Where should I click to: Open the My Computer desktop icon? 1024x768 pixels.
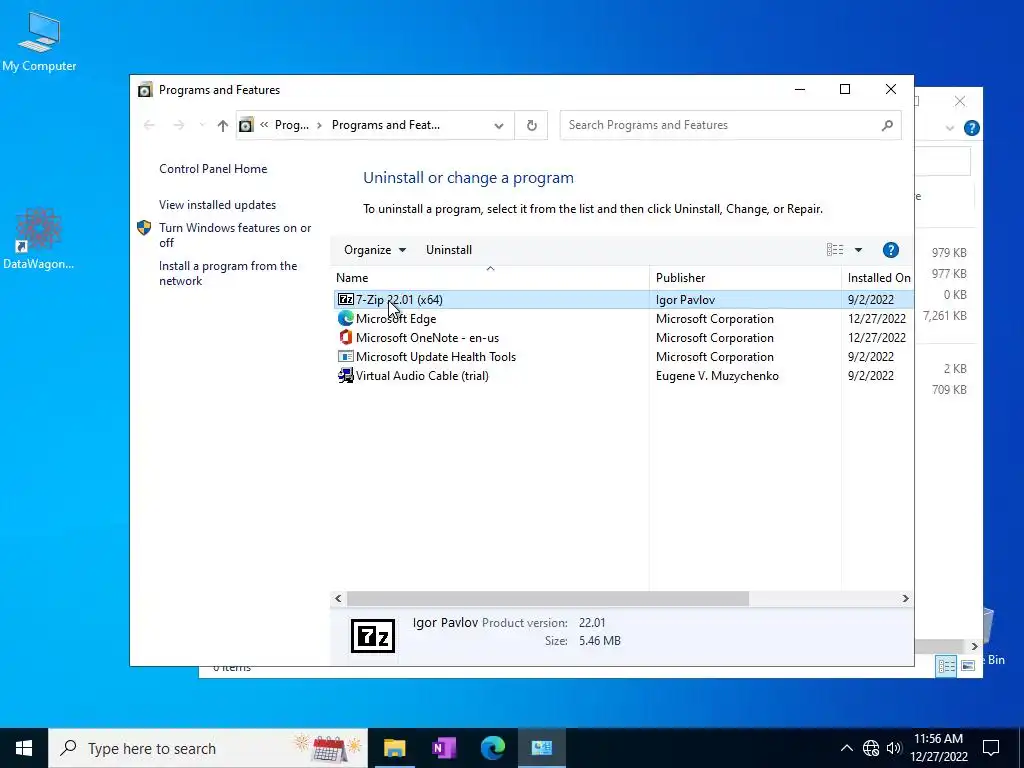[x=39, y=40]
